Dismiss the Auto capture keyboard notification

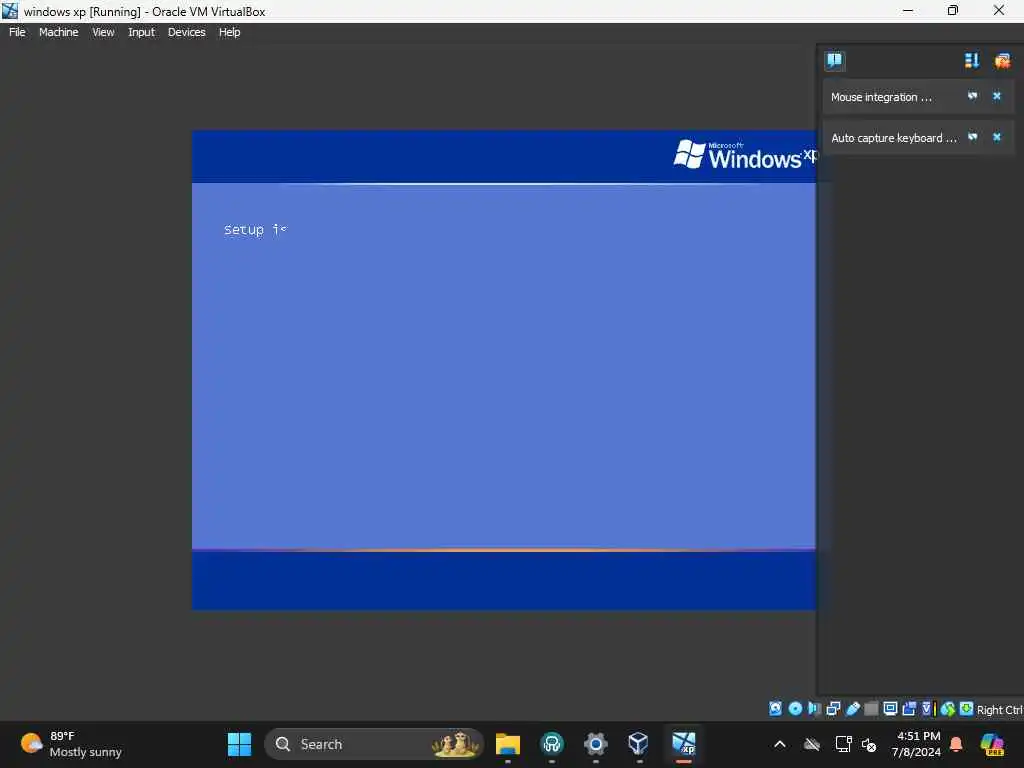coord(997,137)
